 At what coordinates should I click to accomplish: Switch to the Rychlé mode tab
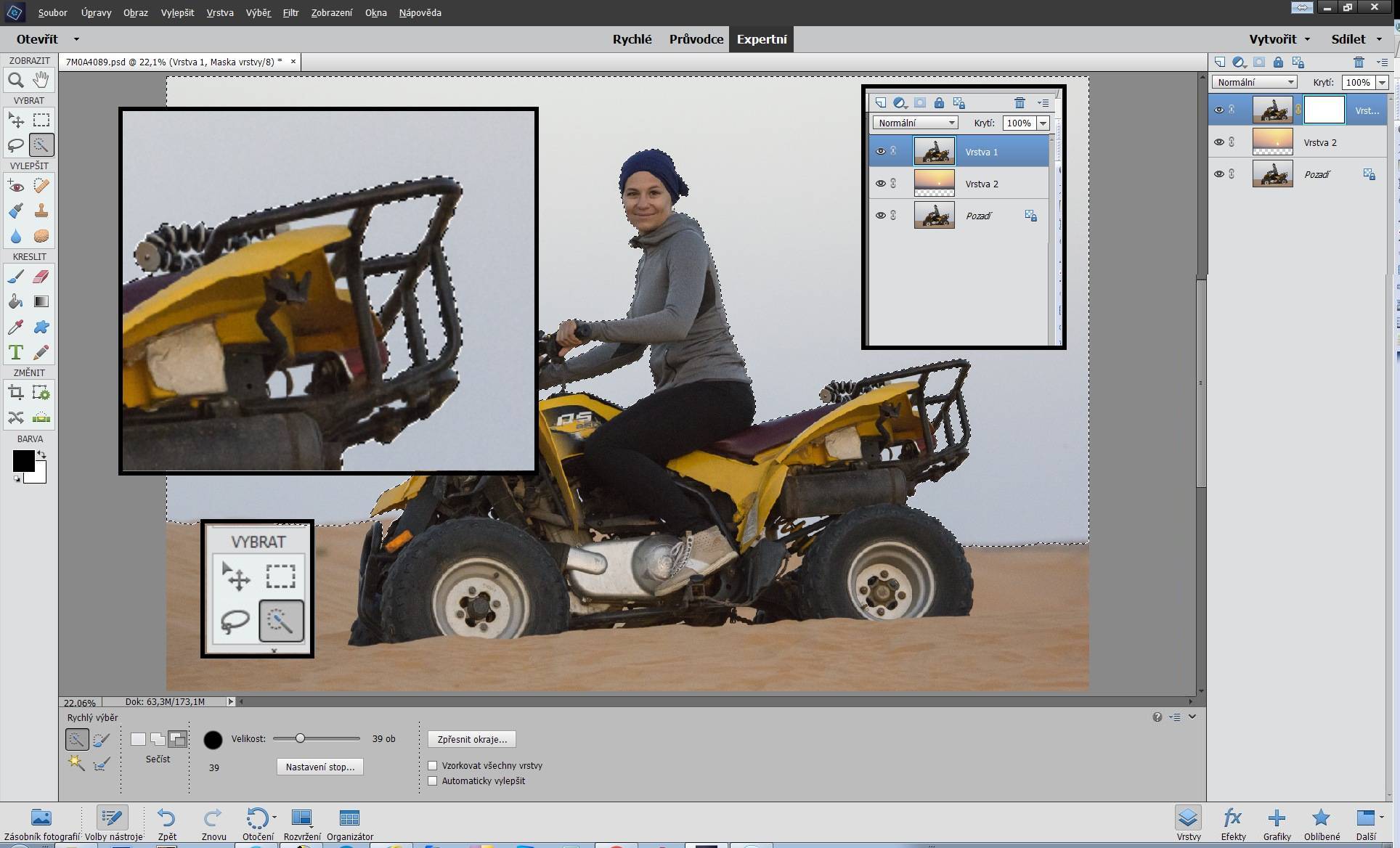pos(632,39)
